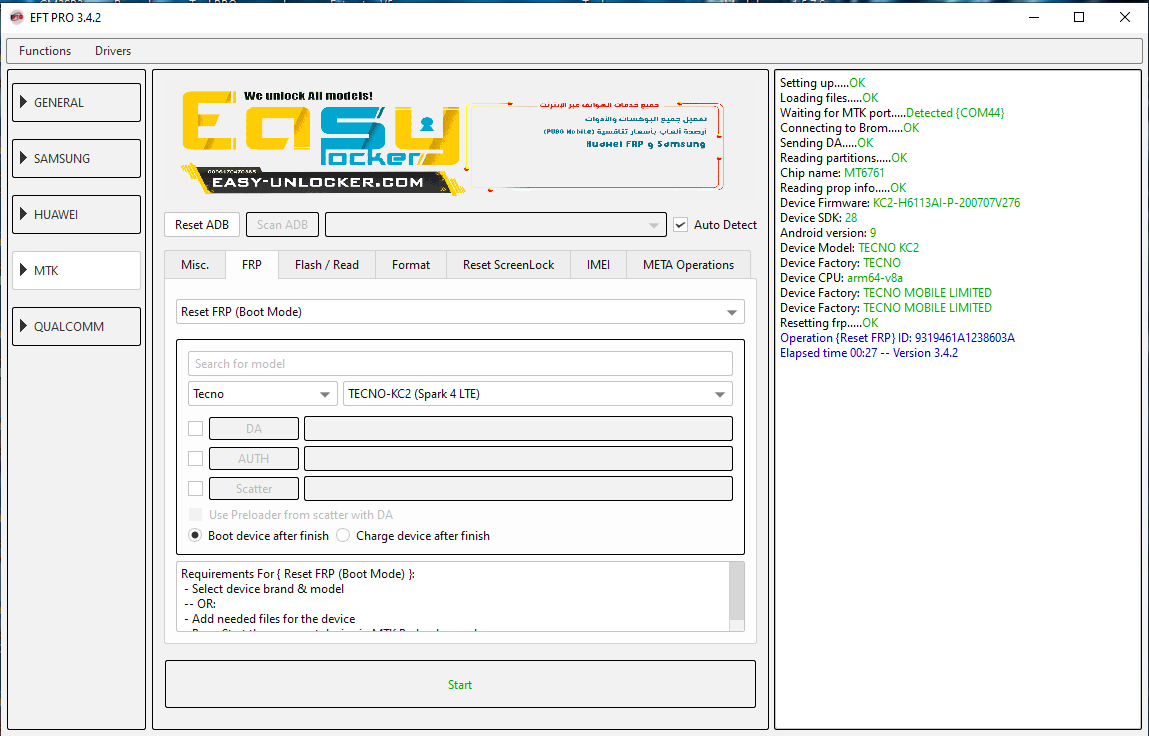Click the Waiting for MTK port log line

[x=892, y=112]
